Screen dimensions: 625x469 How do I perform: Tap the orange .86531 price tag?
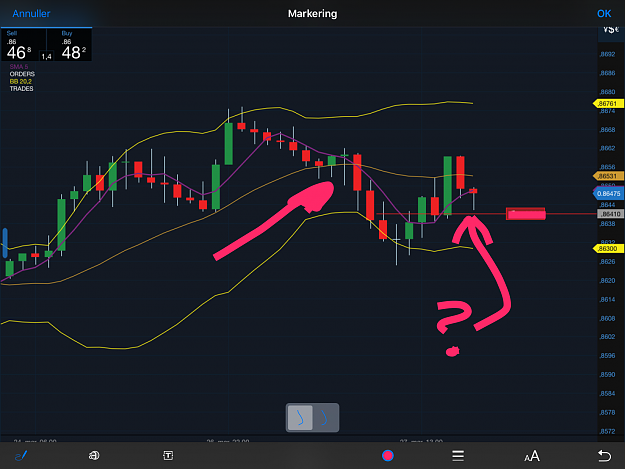(x=608, y=176)
